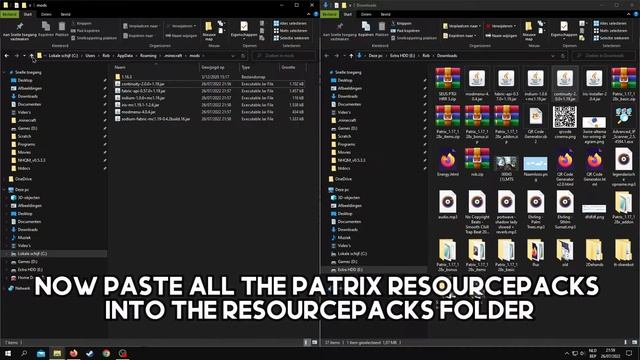This screenshot has height=360, width=640.
Task: Open Windows Start menu
Action: [x=8, y=353]
